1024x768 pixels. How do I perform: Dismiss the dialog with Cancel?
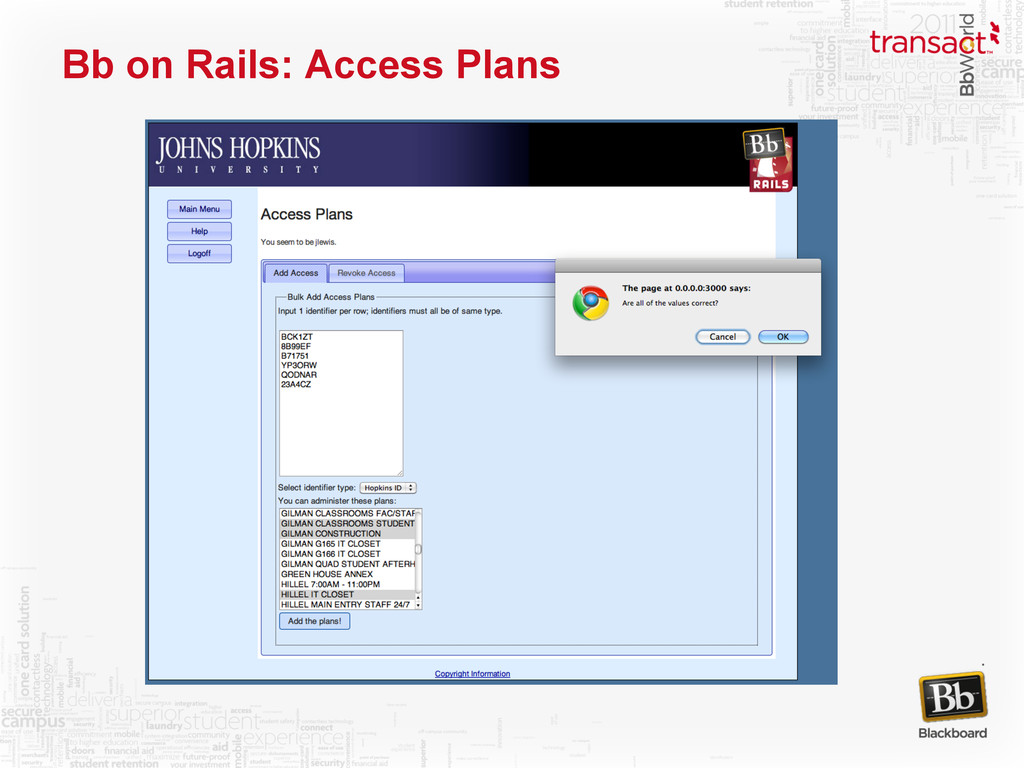(722, 337)
